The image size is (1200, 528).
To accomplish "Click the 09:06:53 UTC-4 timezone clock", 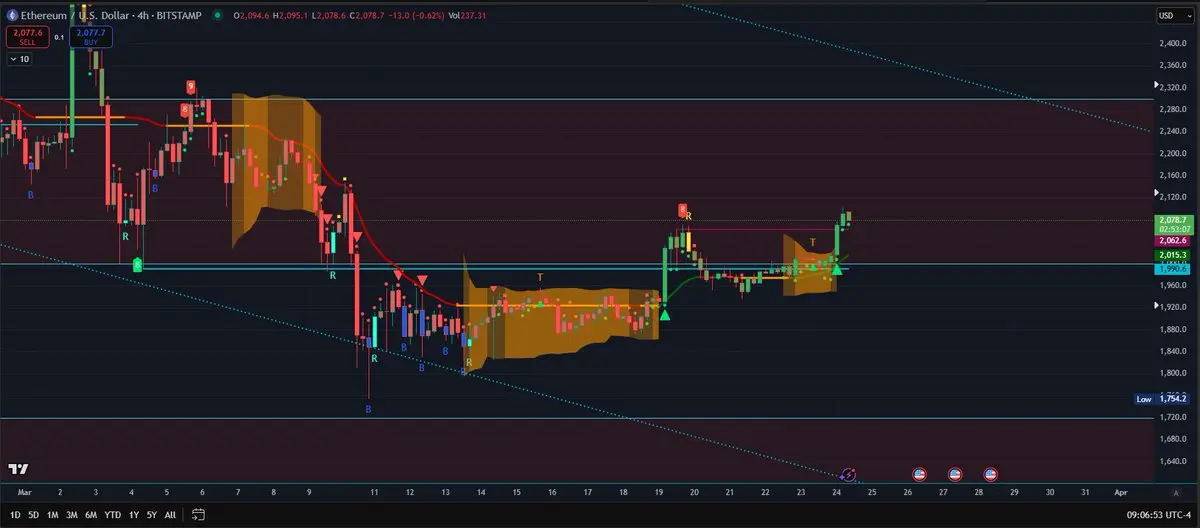I will (x=1158, y=515).
